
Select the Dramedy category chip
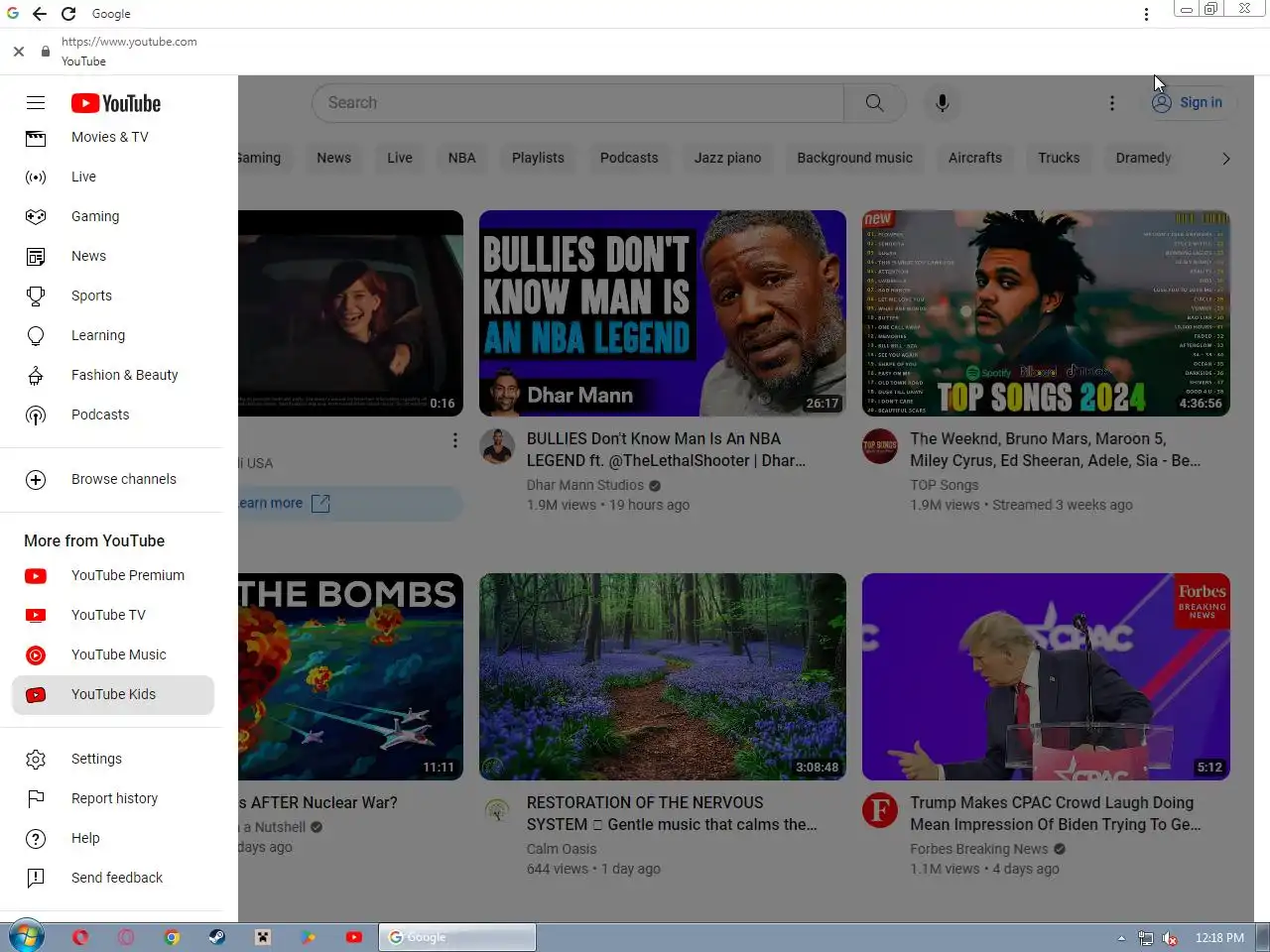pyautogui.click(x=1143, y=158)
